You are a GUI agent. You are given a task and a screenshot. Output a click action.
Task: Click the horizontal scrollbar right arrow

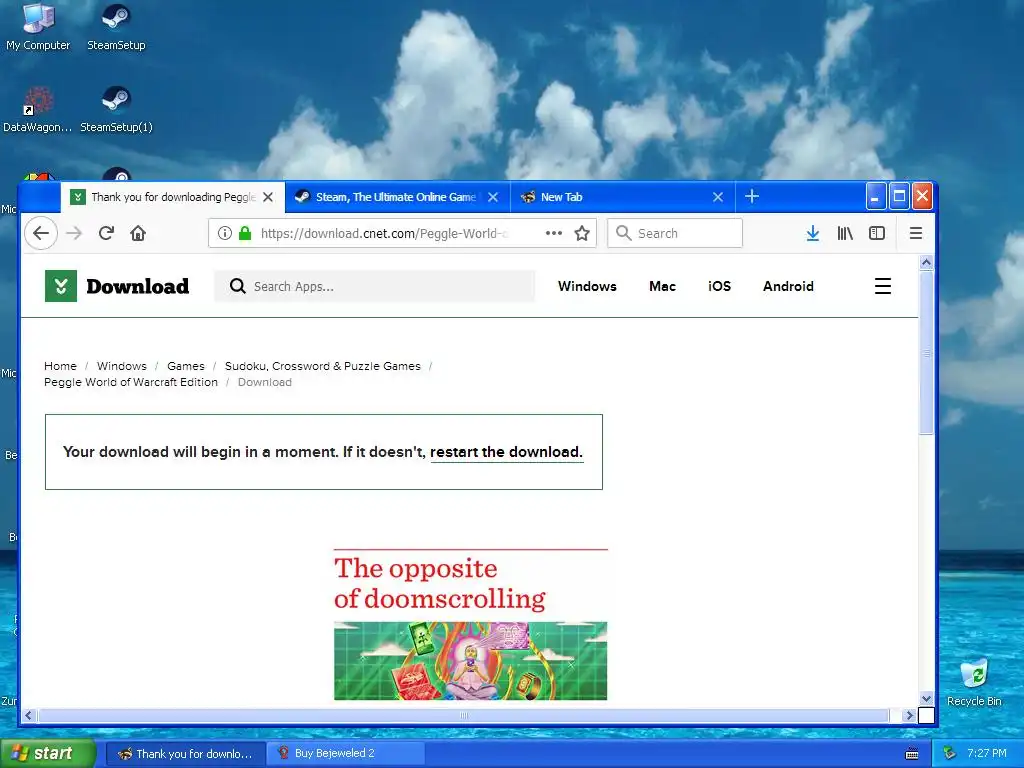pos(908,715)
